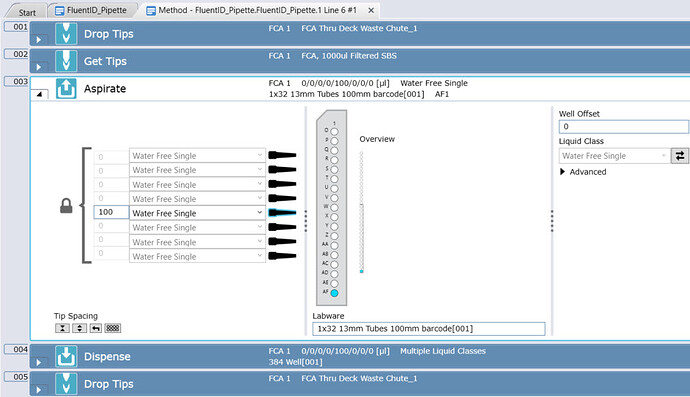Select tube well X on the labware strip
The image size is (690, 397).
(334, 217)
